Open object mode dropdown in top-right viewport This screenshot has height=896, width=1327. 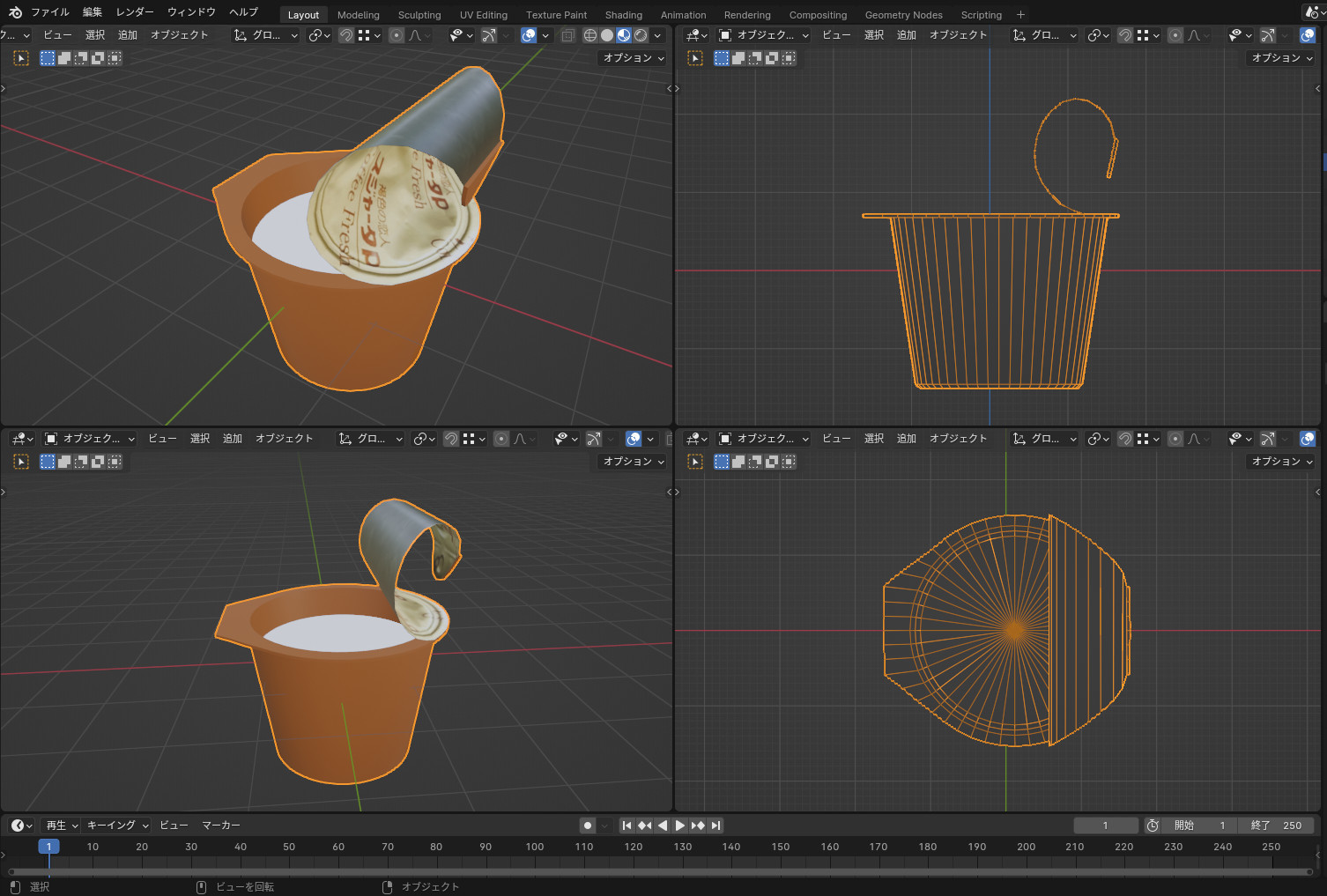tap(764, 35)
